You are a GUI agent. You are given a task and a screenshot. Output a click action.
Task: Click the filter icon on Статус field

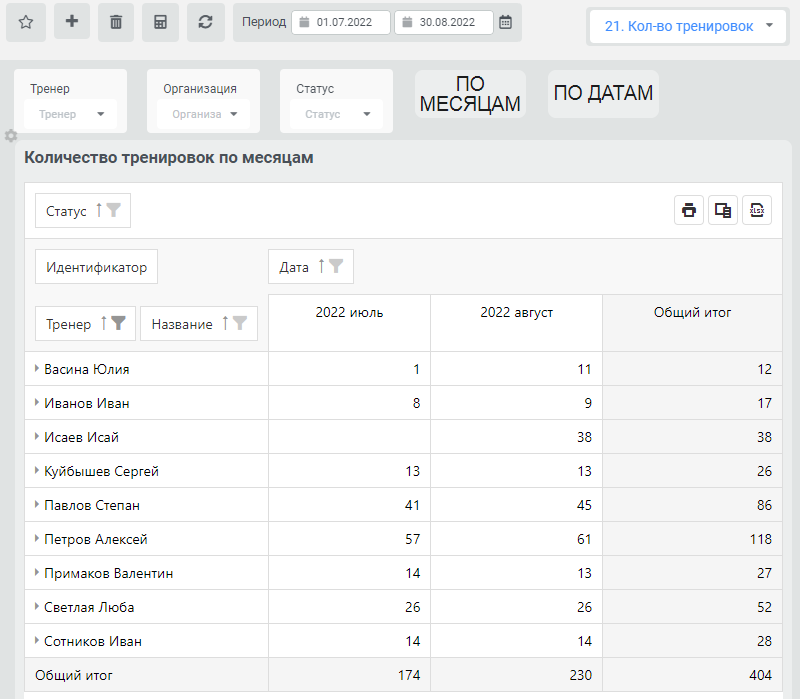coord(113,210)
